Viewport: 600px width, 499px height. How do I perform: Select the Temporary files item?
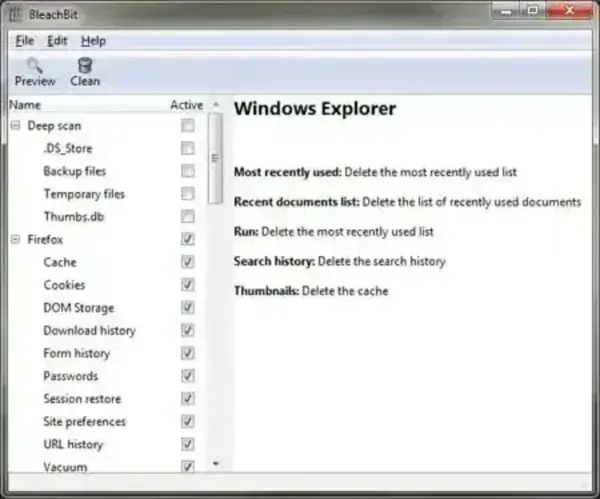click(x=84, y=194)
